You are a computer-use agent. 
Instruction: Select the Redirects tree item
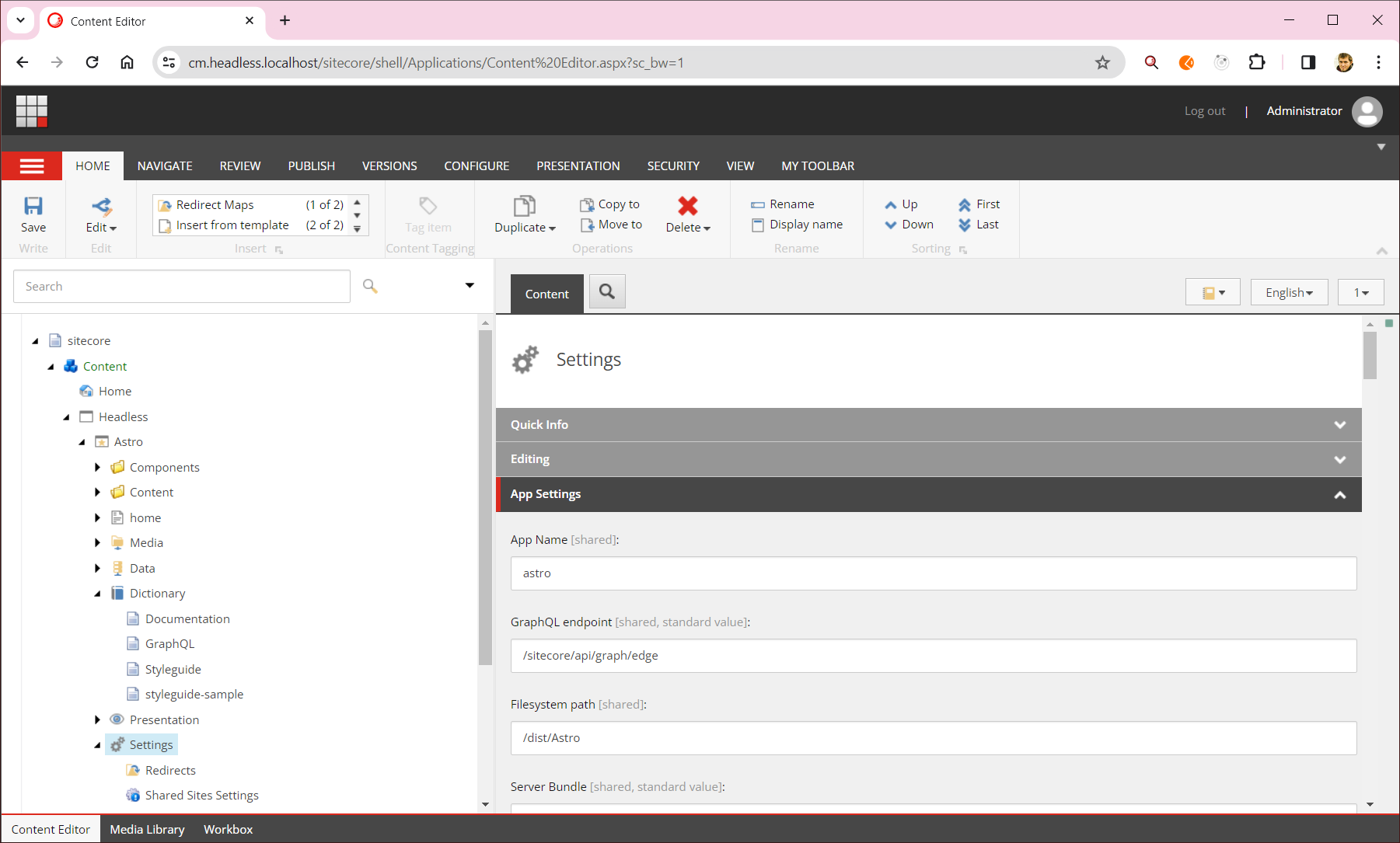170,771
